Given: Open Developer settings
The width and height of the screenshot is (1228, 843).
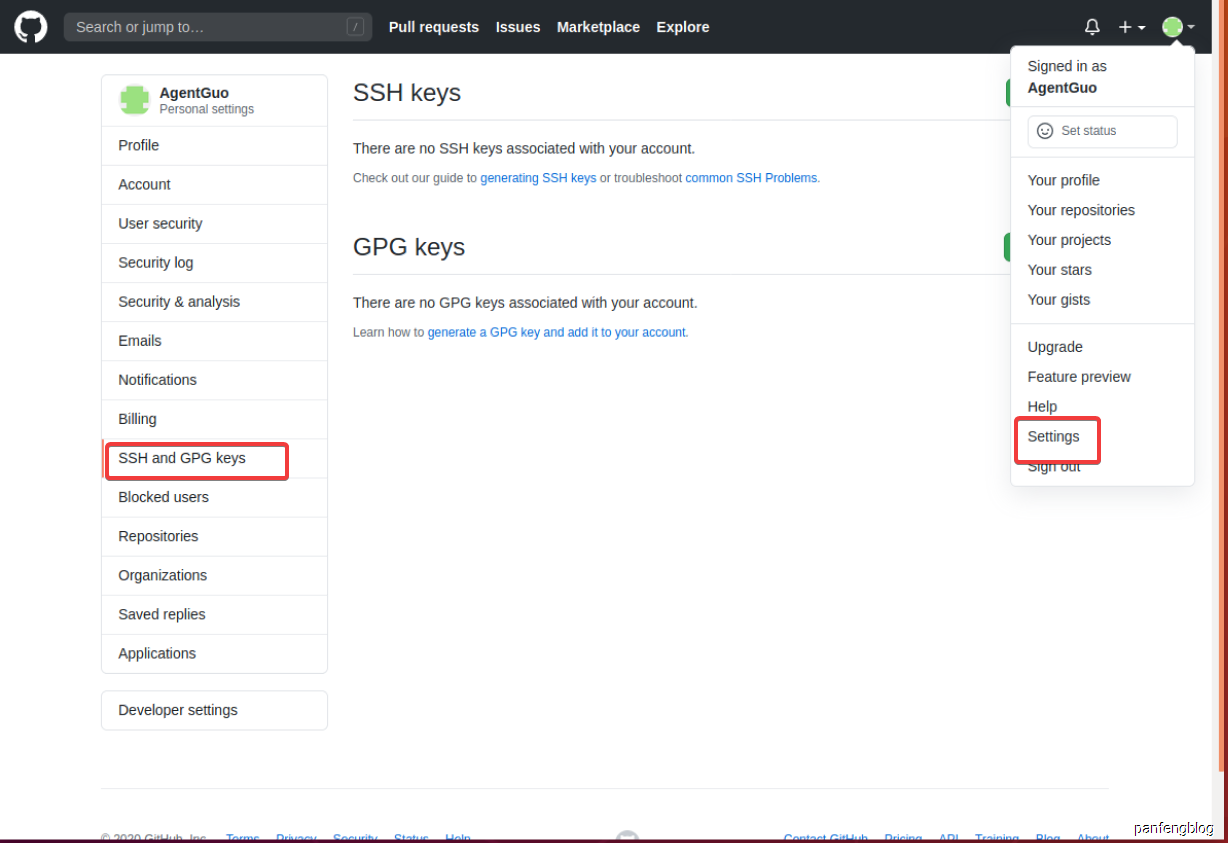Looking at the screenshot, I should (x=215, y=710).
